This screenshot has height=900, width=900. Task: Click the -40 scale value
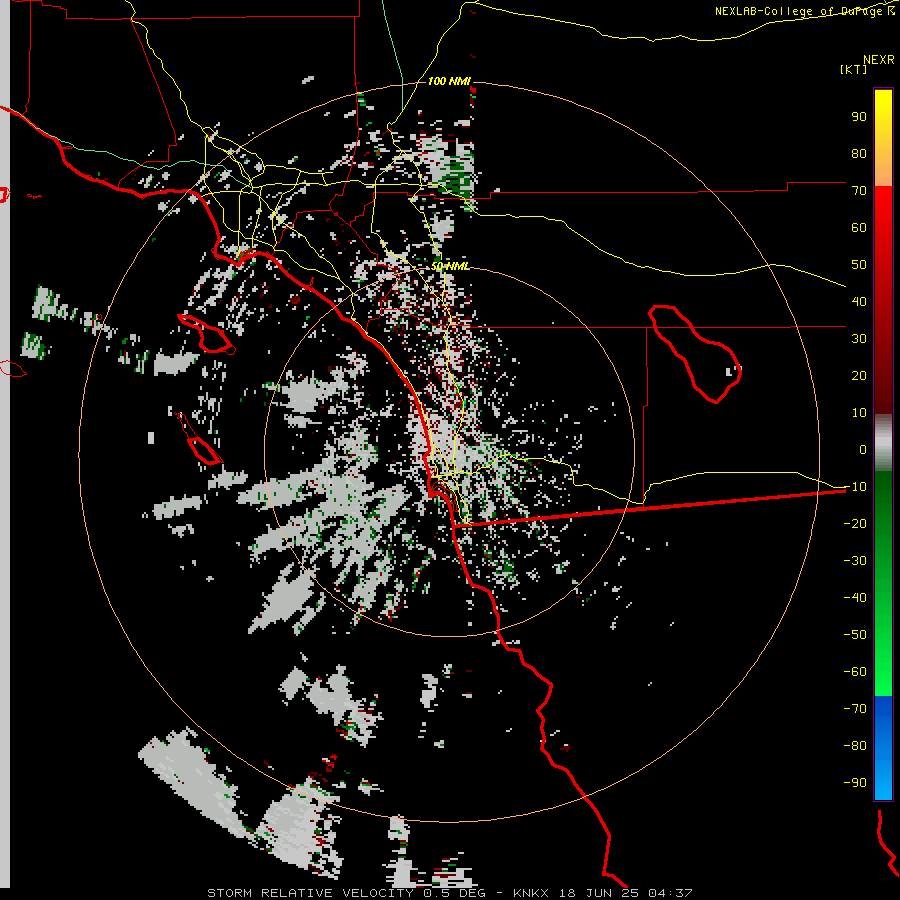855,598
